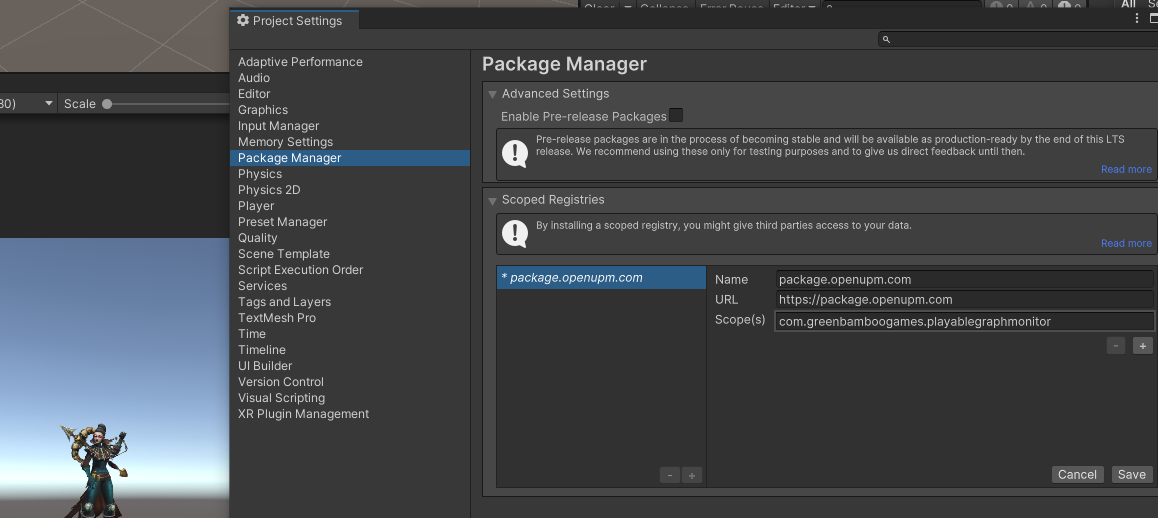Click the warning icon in Scoped Registries notice
1158x518 pixels.
coord(514,234)
